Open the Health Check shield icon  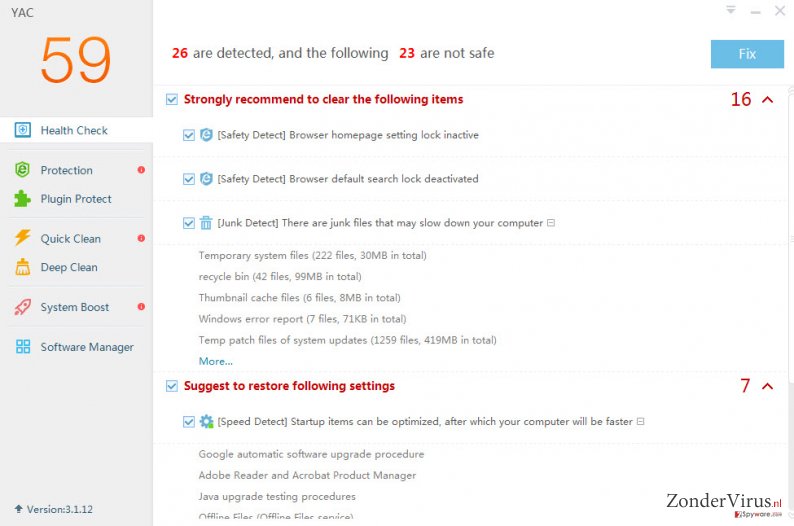pyautogui.click(x=22, y=130)
